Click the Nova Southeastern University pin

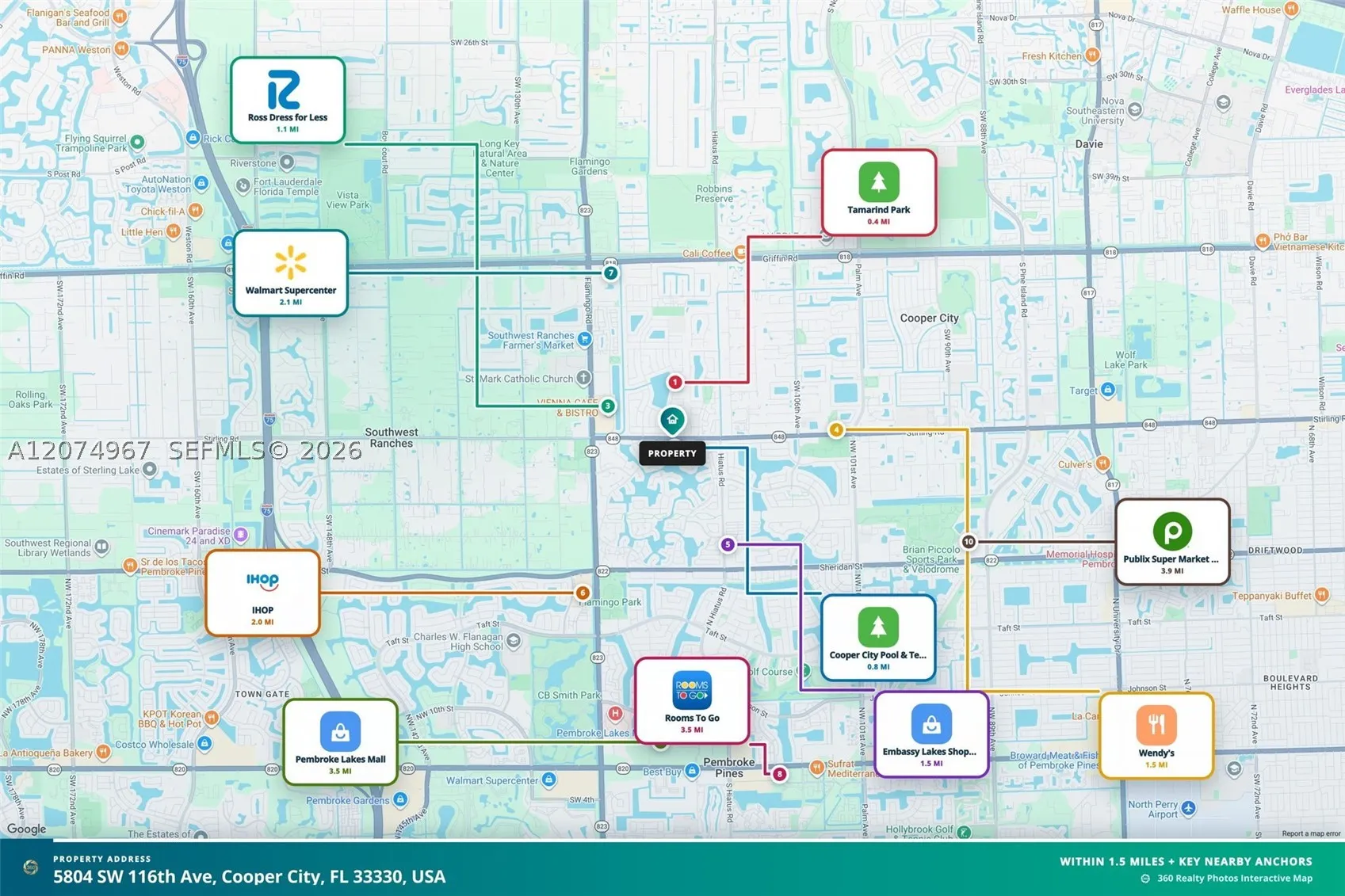coord(1135,110)
